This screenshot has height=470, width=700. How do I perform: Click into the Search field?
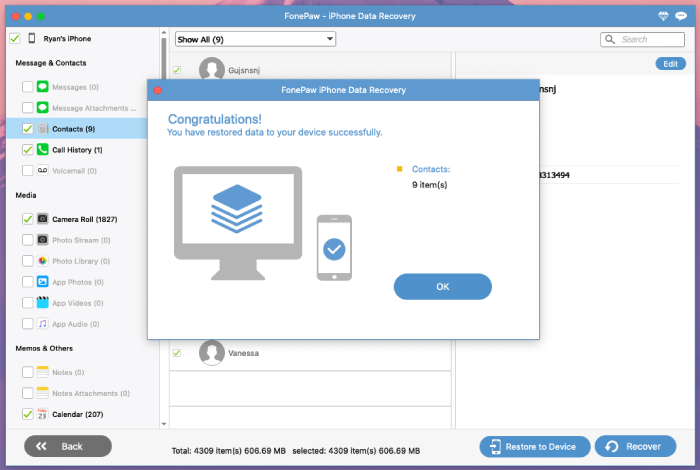pyautogui.click(x=642, y=39)
